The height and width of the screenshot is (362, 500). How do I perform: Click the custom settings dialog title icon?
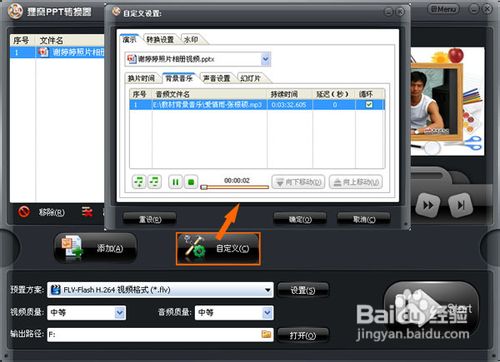coord(116,12)
